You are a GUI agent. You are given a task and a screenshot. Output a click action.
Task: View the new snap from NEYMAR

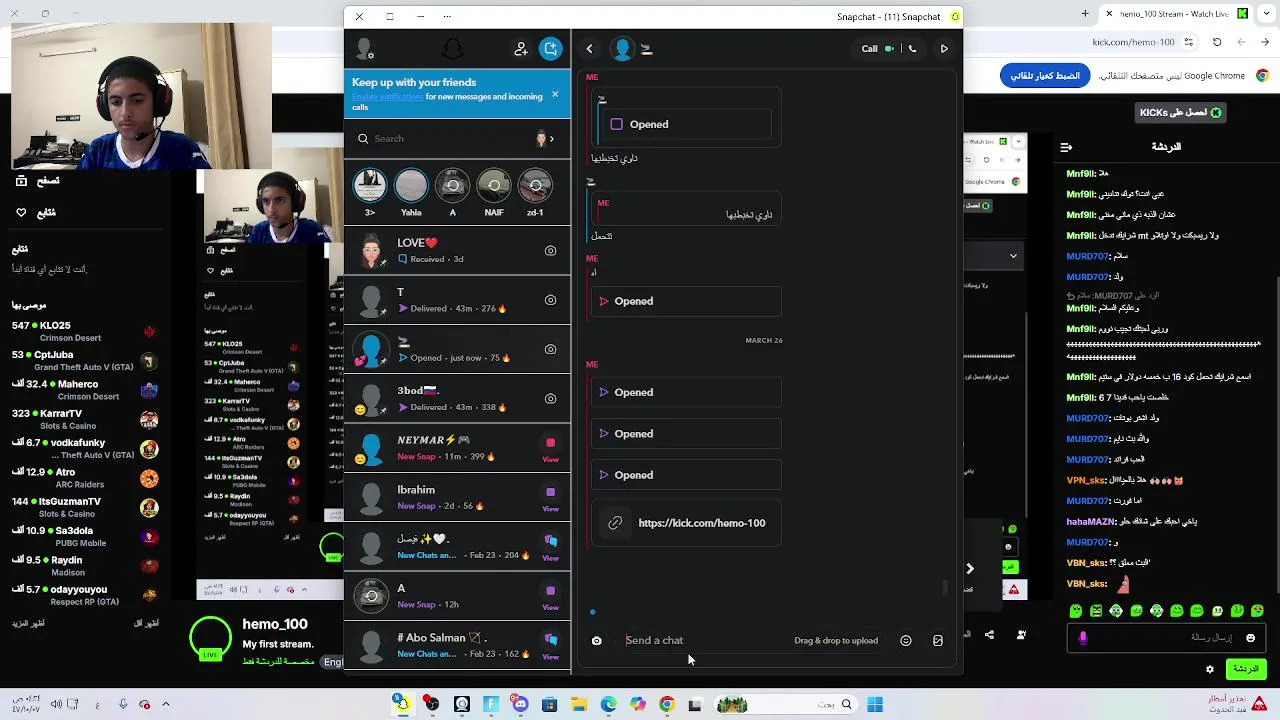550,449
